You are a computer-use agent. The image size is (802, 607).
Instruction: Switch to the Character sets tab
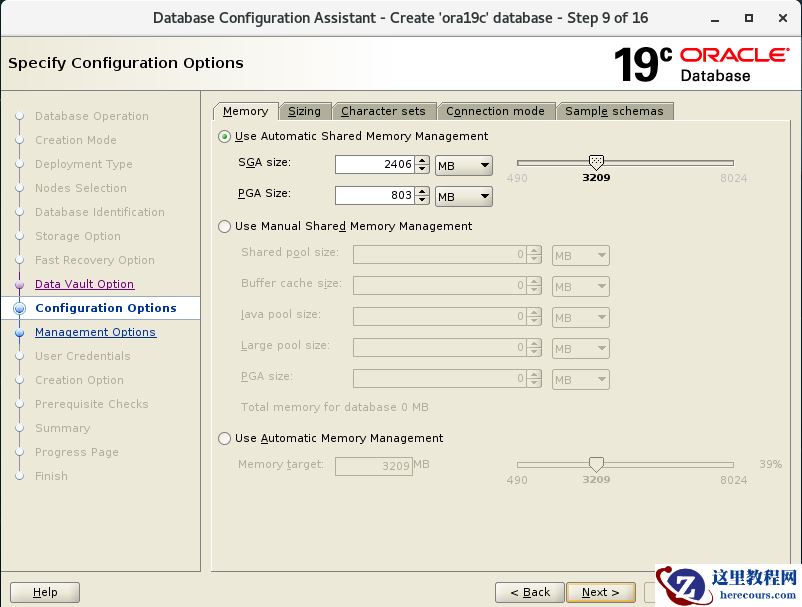[x=383, y=111]
